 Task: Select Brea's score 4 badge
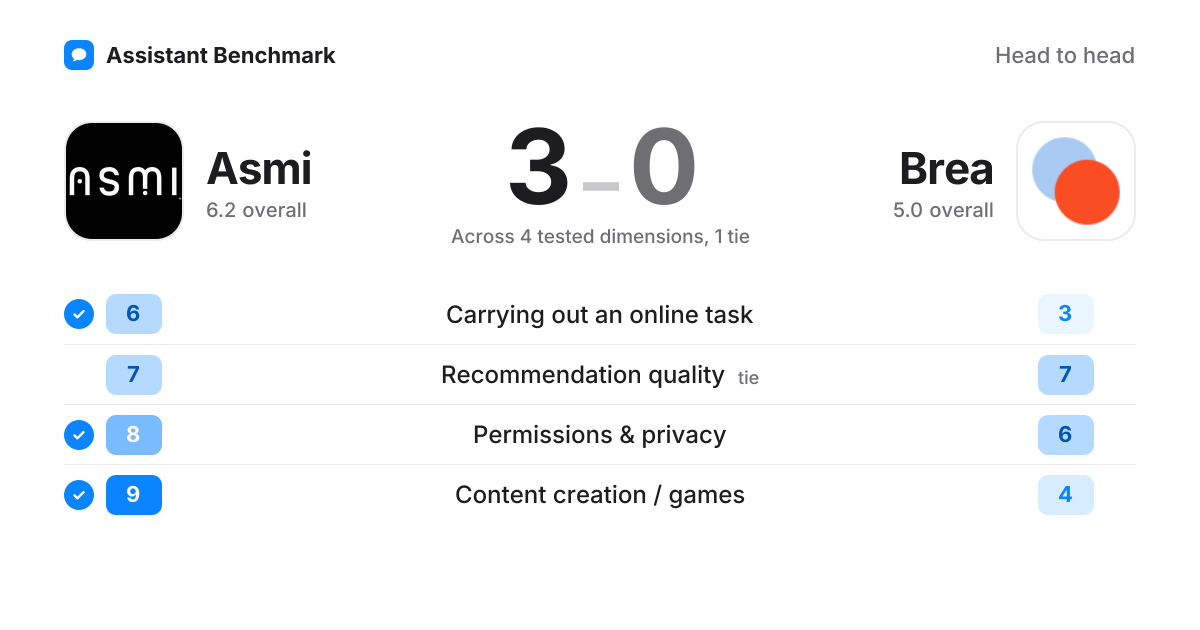coord(1066,494)
